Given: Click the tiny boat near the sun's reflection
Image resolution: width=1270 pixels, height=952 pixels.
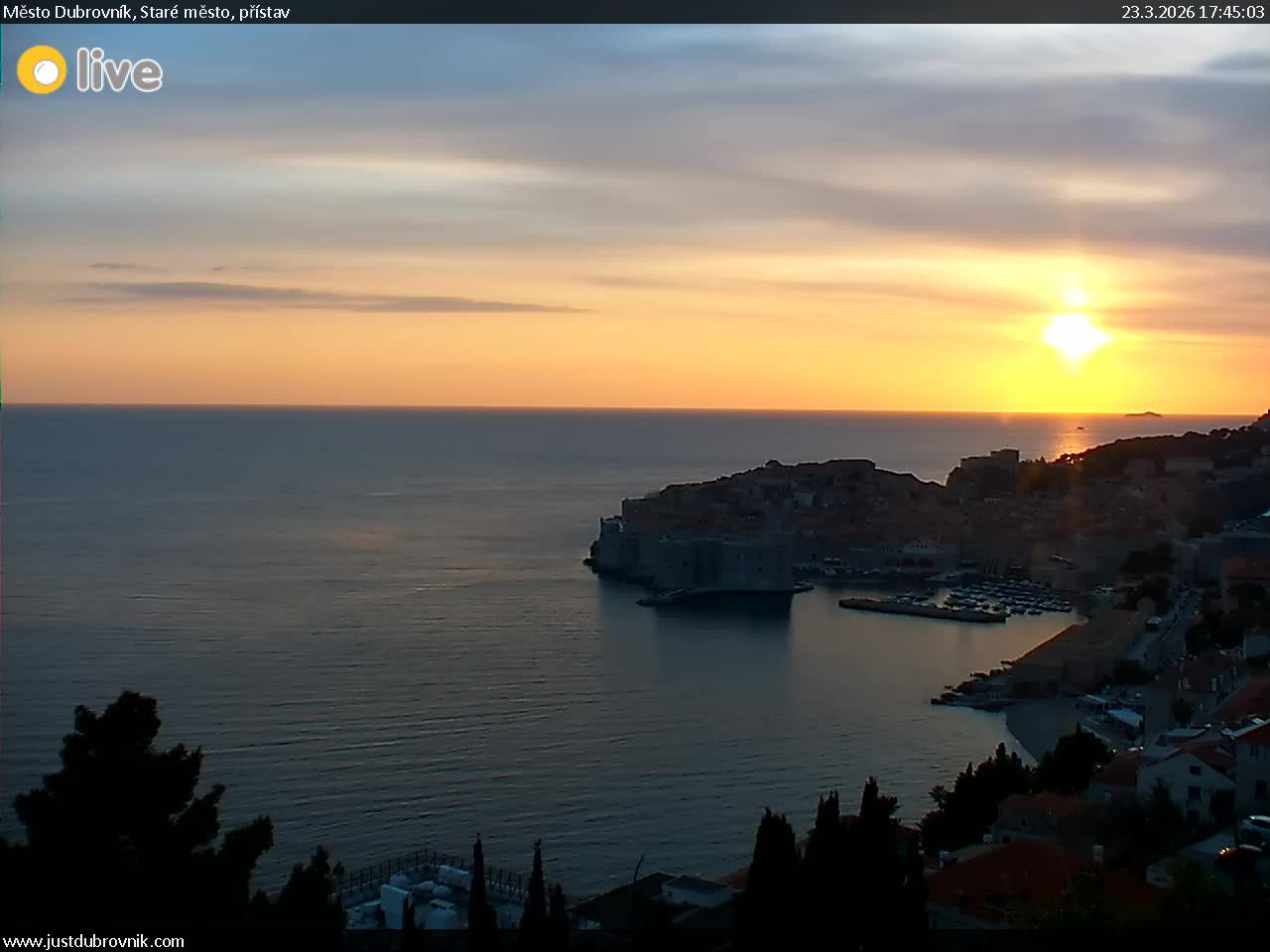Looking at the screenshot, I should (1079, 427).
